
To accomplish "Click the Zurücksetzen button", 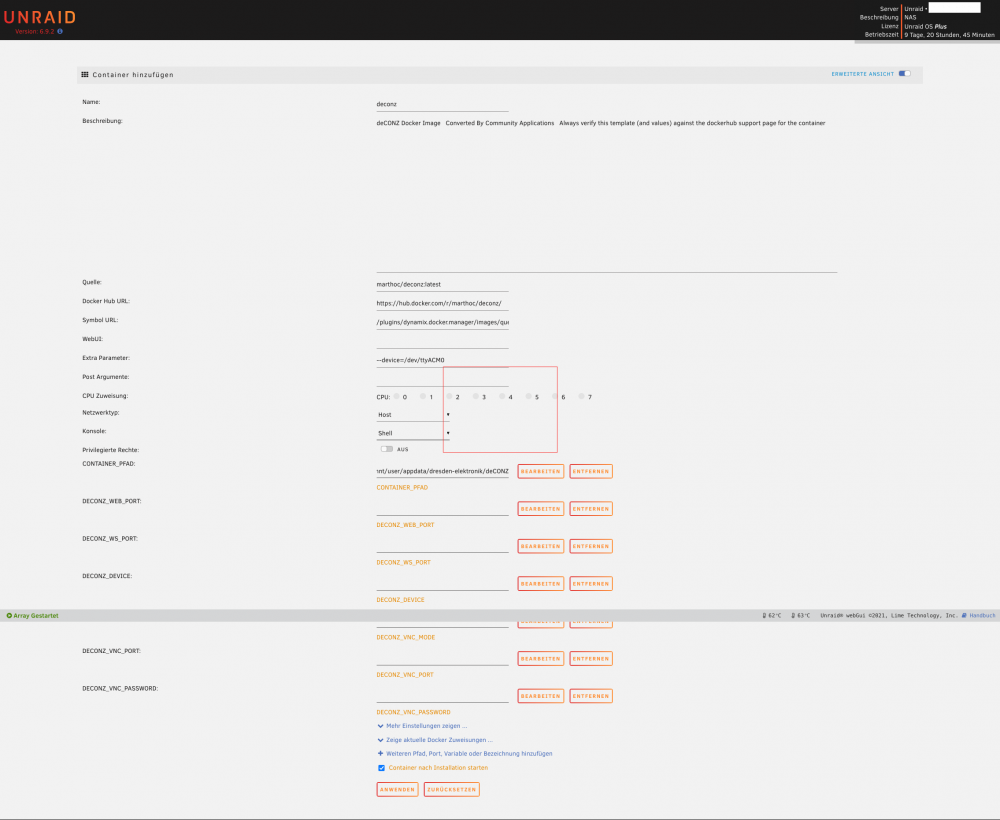I will (x=452, y=789).
